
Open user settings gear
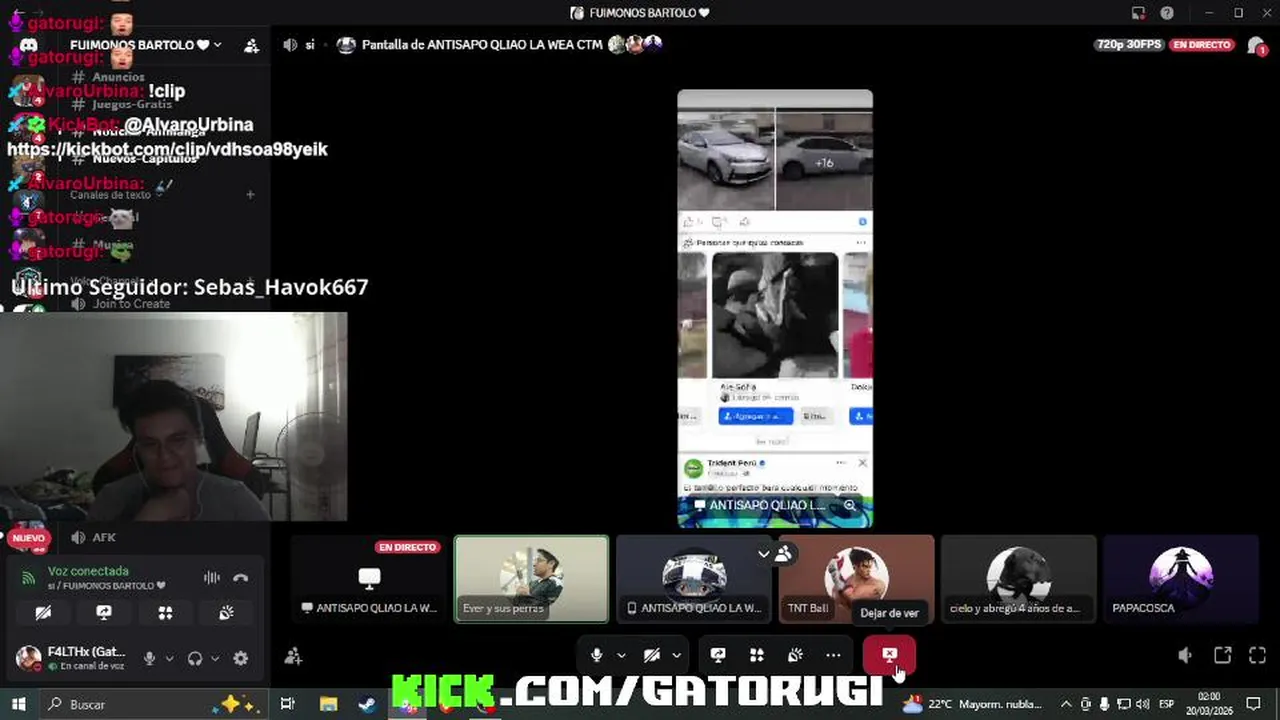(240, 658)
